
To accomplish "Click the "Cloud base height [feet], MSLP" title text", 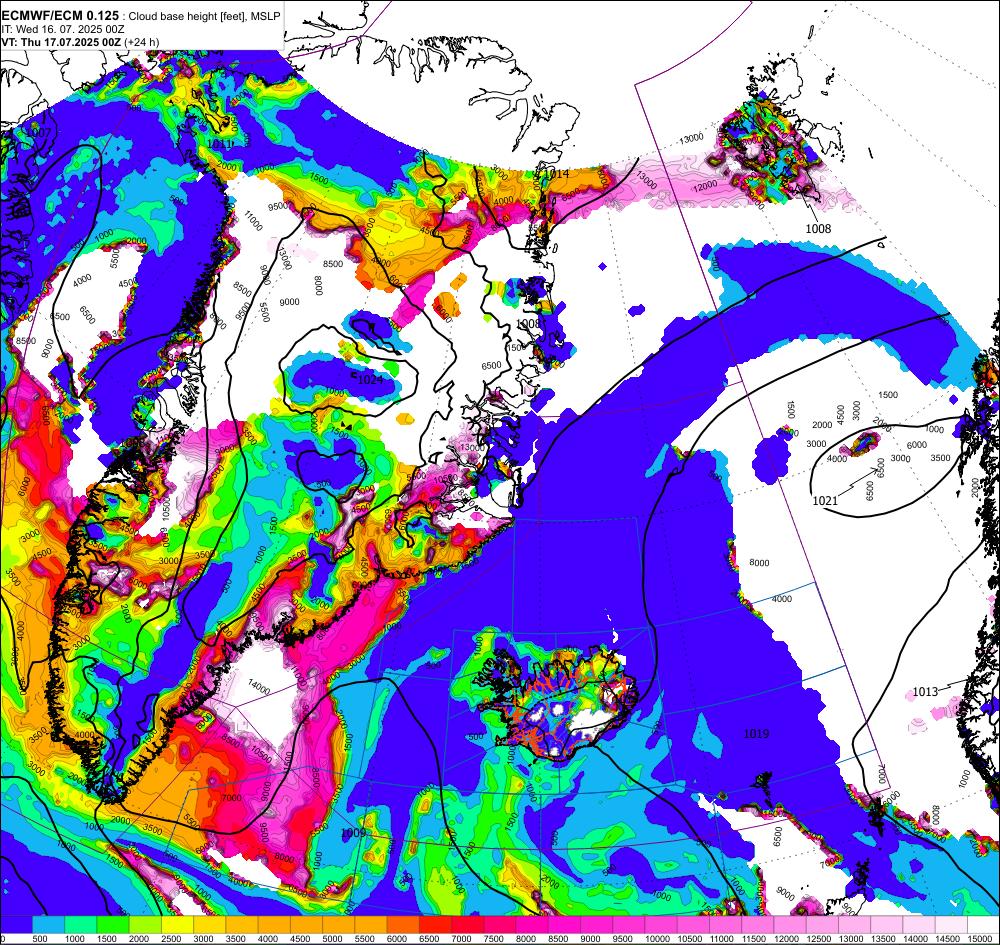I will click(x=204, y=17).
